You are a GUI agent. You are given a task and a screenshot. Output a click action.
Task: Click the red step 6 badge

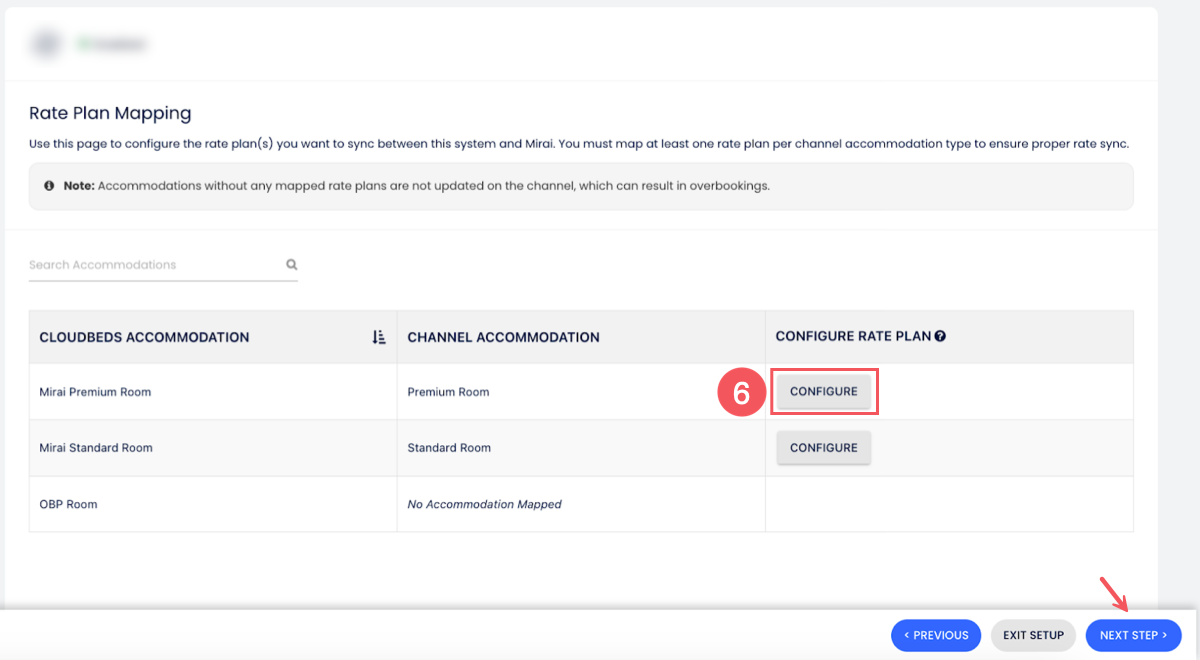[x=741, y=393]
